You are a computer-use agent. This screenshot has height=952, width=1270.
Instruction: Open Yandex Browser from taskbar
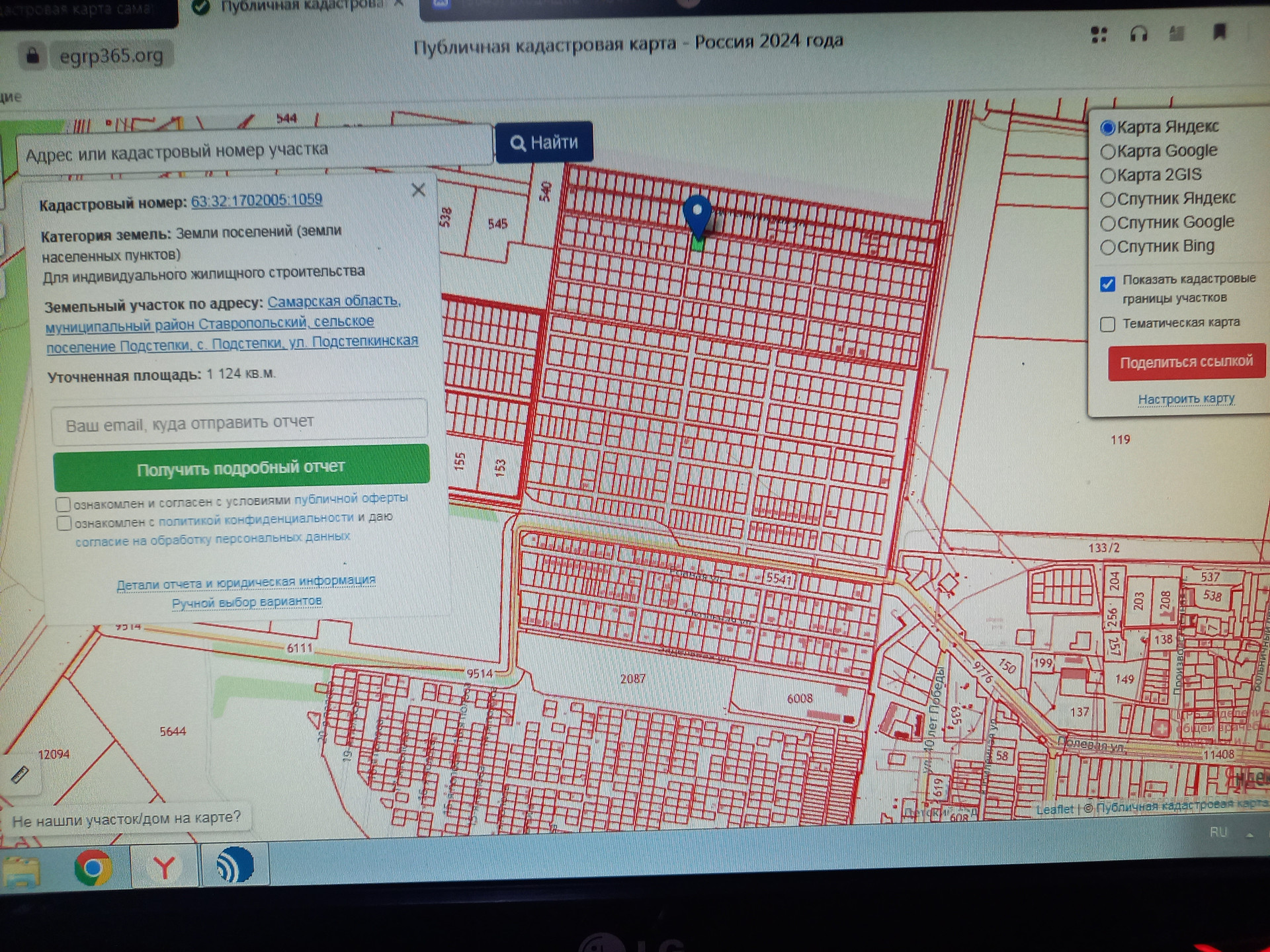coord(164,867)
